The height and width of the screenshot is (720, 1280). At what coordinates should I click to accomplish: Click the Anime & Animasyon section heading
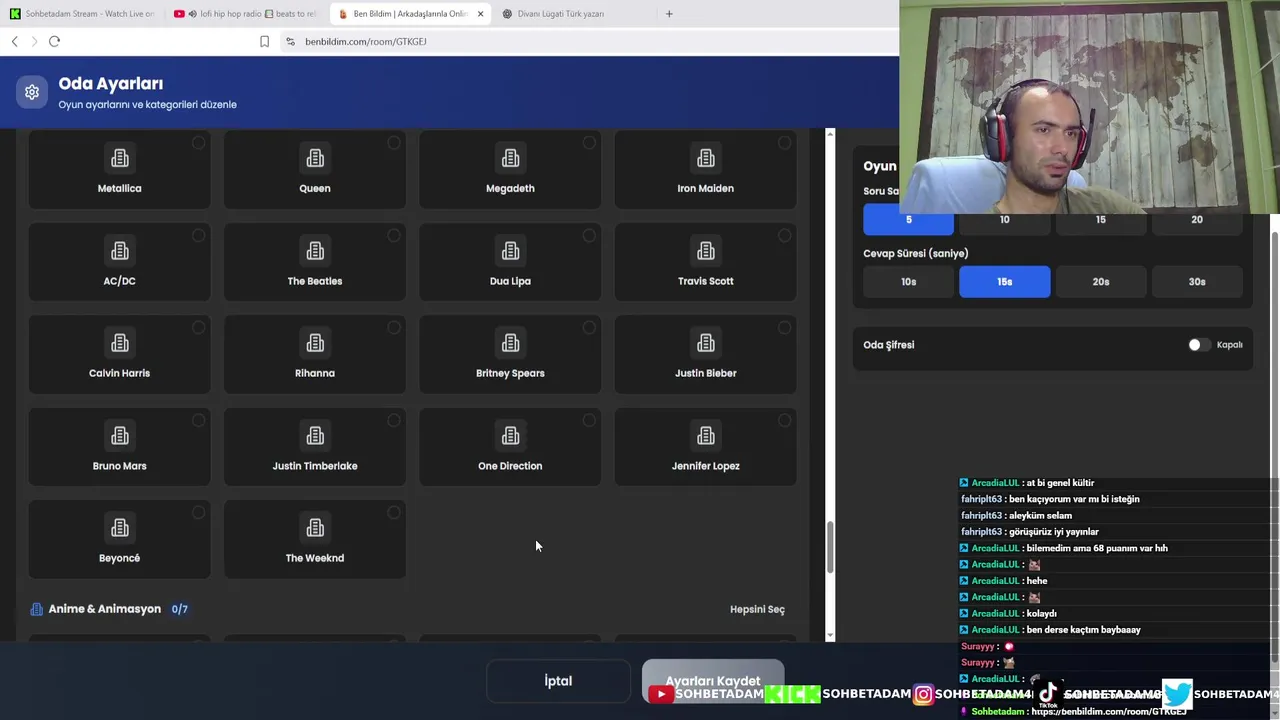pos(105,609)
